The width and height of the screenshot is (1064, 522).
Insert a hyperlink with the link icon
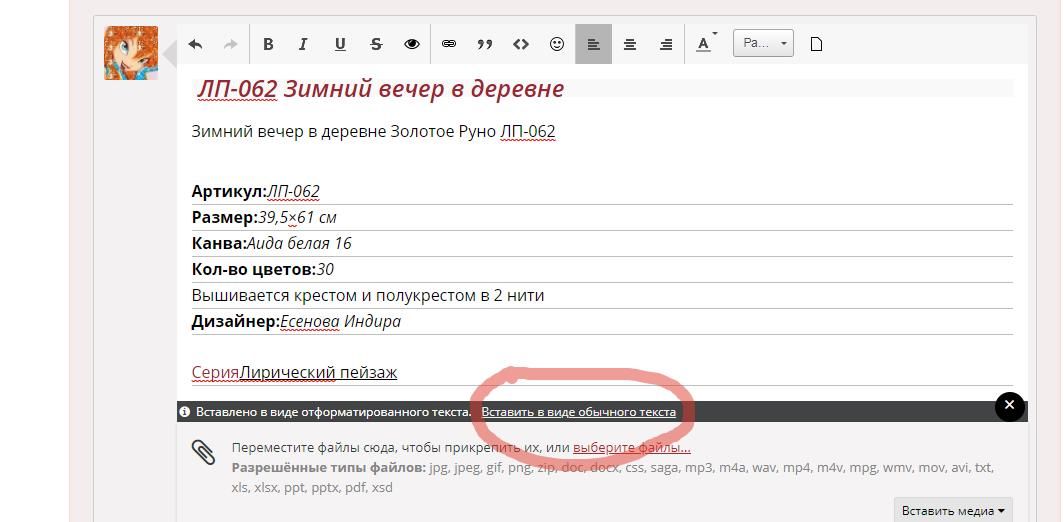pyautogui.click(x=449, y=44)
